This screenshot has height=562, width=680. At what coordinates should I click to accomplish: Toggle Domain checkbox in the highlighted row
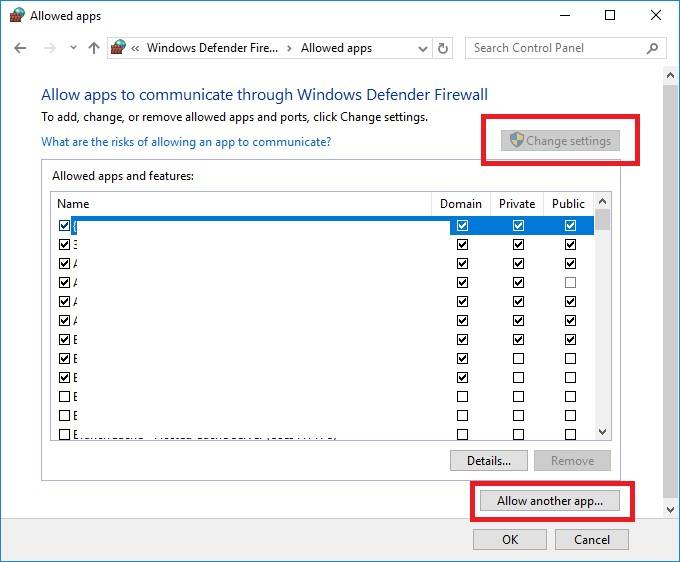tap(462, 225)
